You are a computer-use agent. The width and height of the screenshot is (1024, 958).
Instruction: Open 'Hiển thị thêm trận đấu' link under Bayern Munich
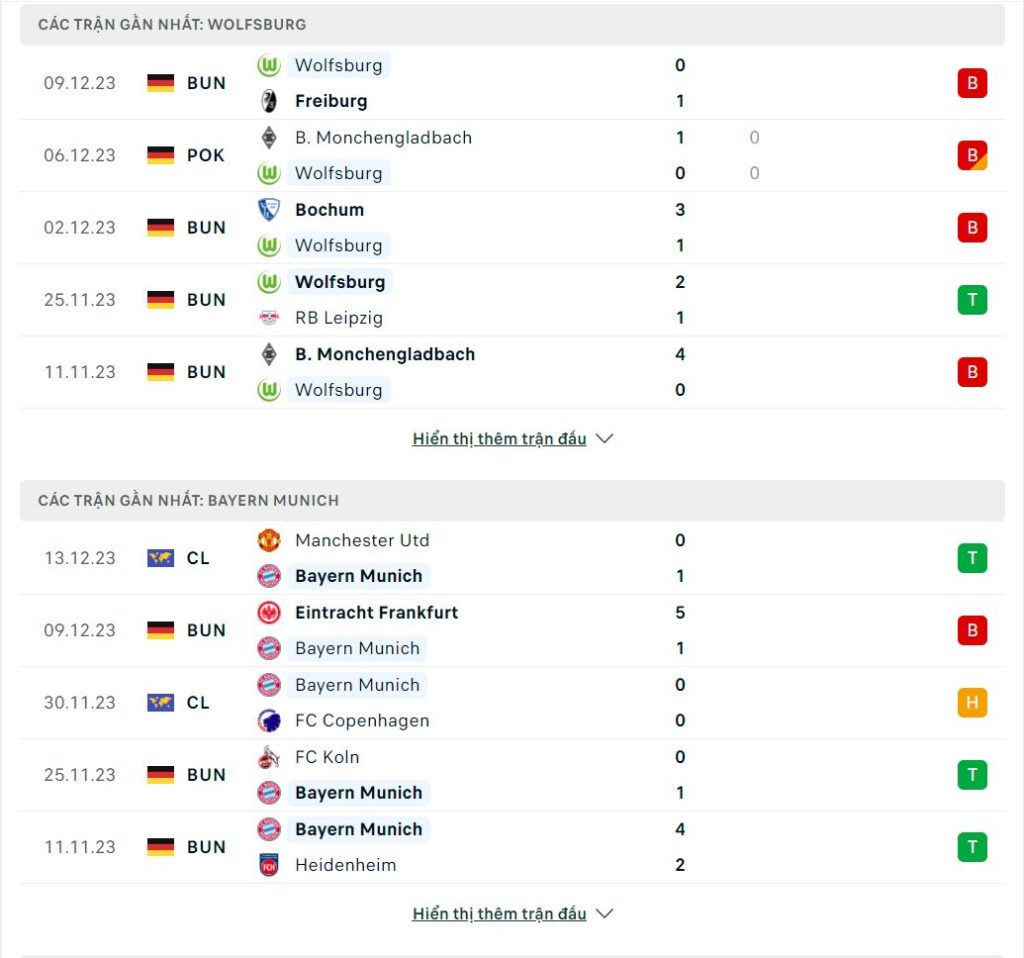(x=499, y=914)
